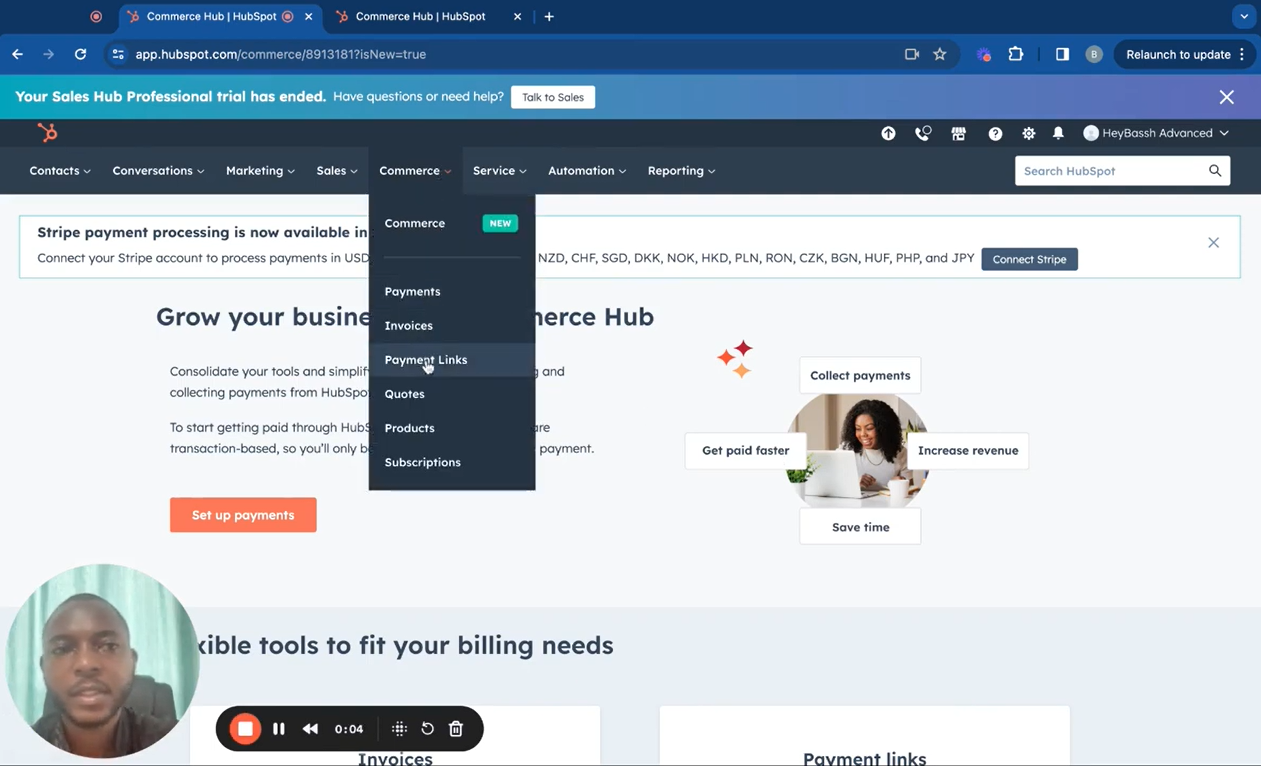1261x766 pixels.
Task: Rewind the recording
Action: 311,729
